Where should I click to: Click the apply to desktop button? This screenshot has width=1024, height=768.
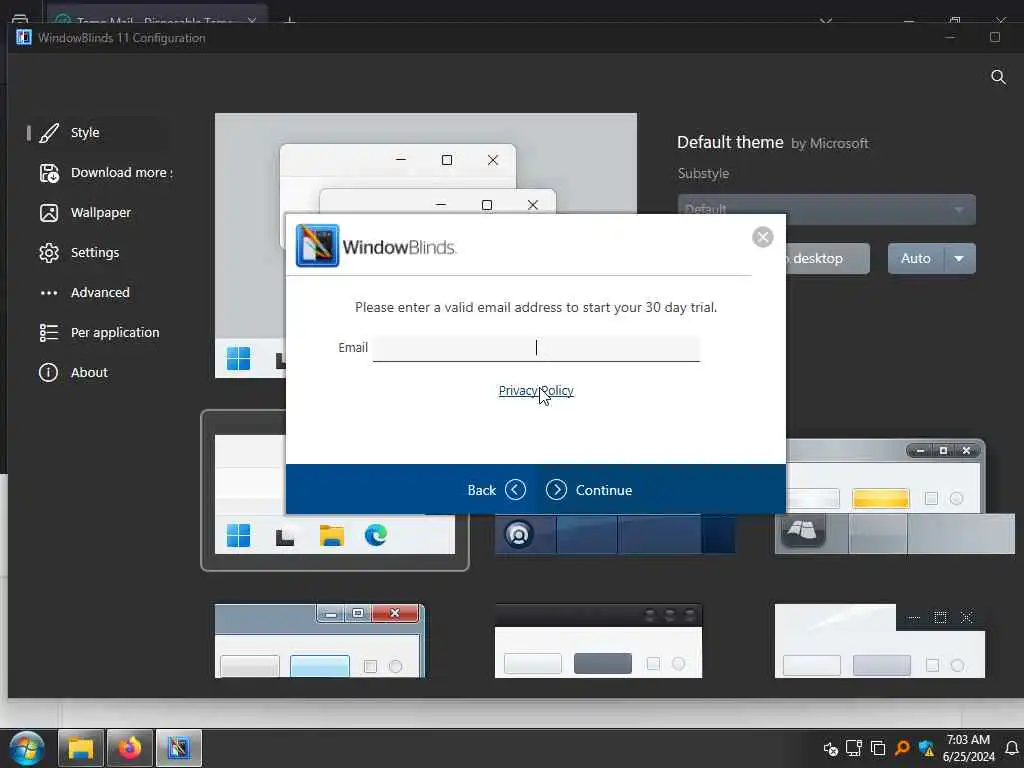pyautogui.click(x=827, y=259)
